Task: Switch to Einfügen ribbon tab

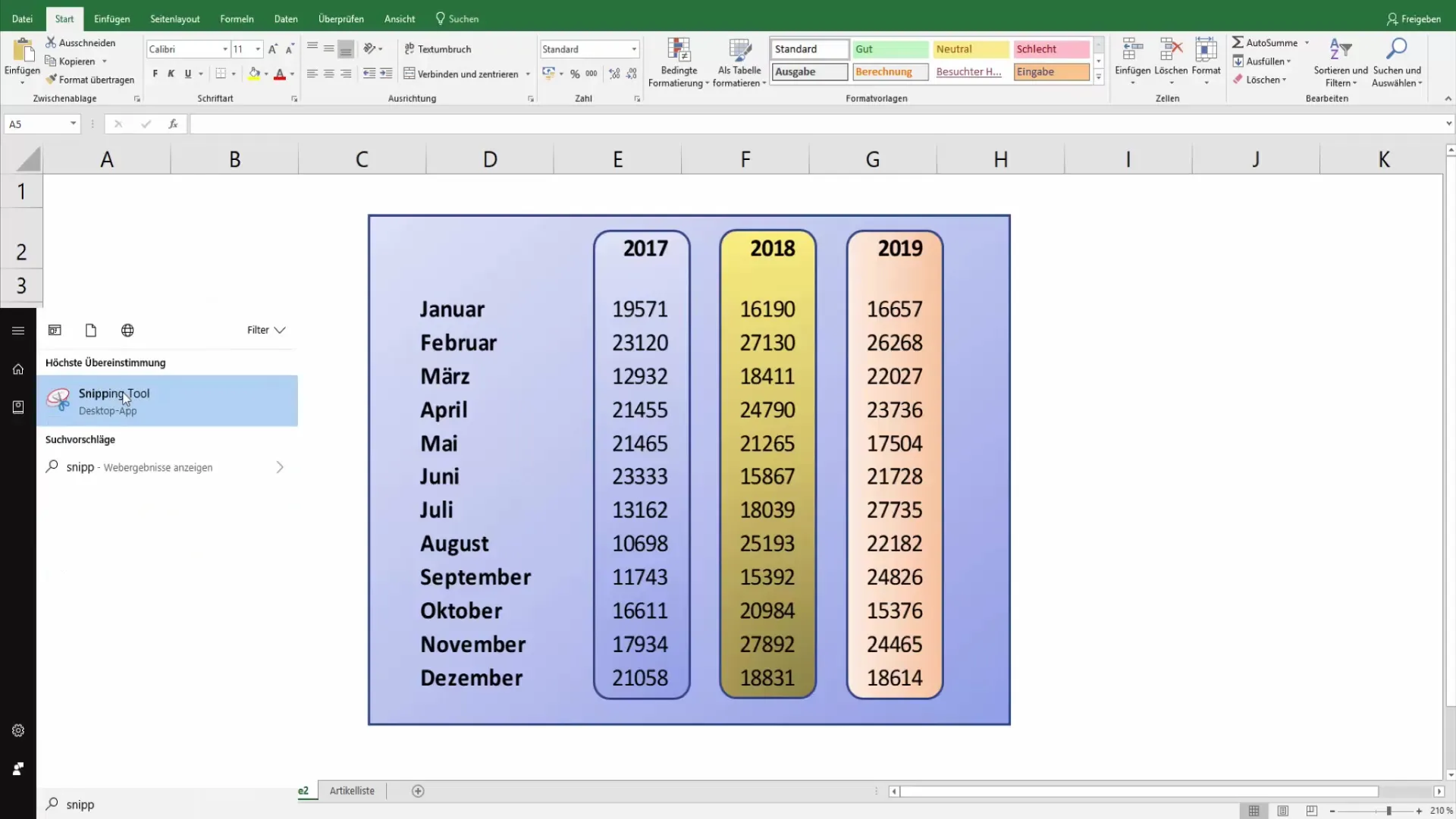Action: coord(111,19)
